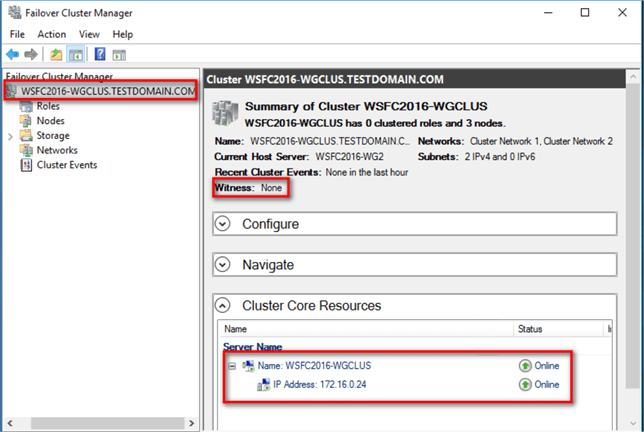Click the main pane scroll-up arrow

click(633, 76)
